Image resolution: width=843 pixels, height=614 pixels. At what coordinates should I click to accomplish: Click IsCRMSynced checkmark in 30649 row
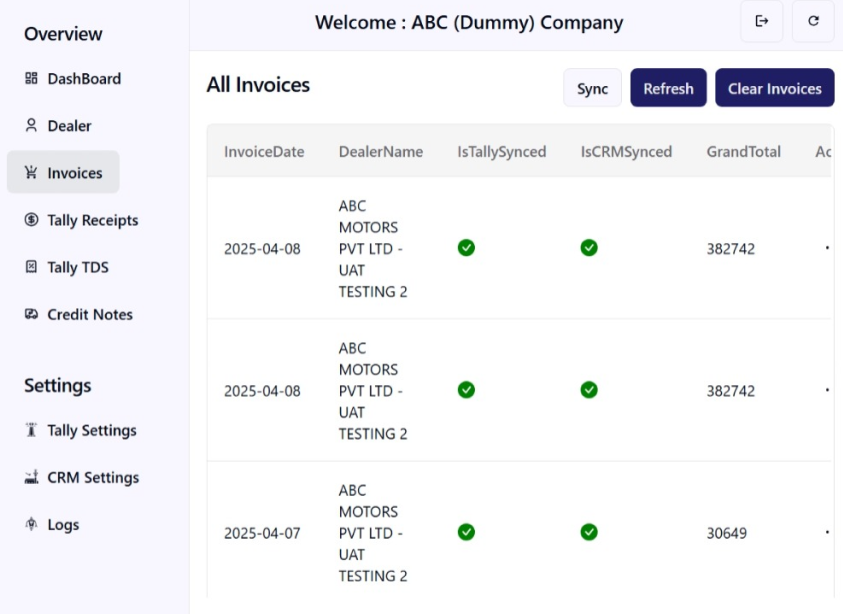point(589,532)
